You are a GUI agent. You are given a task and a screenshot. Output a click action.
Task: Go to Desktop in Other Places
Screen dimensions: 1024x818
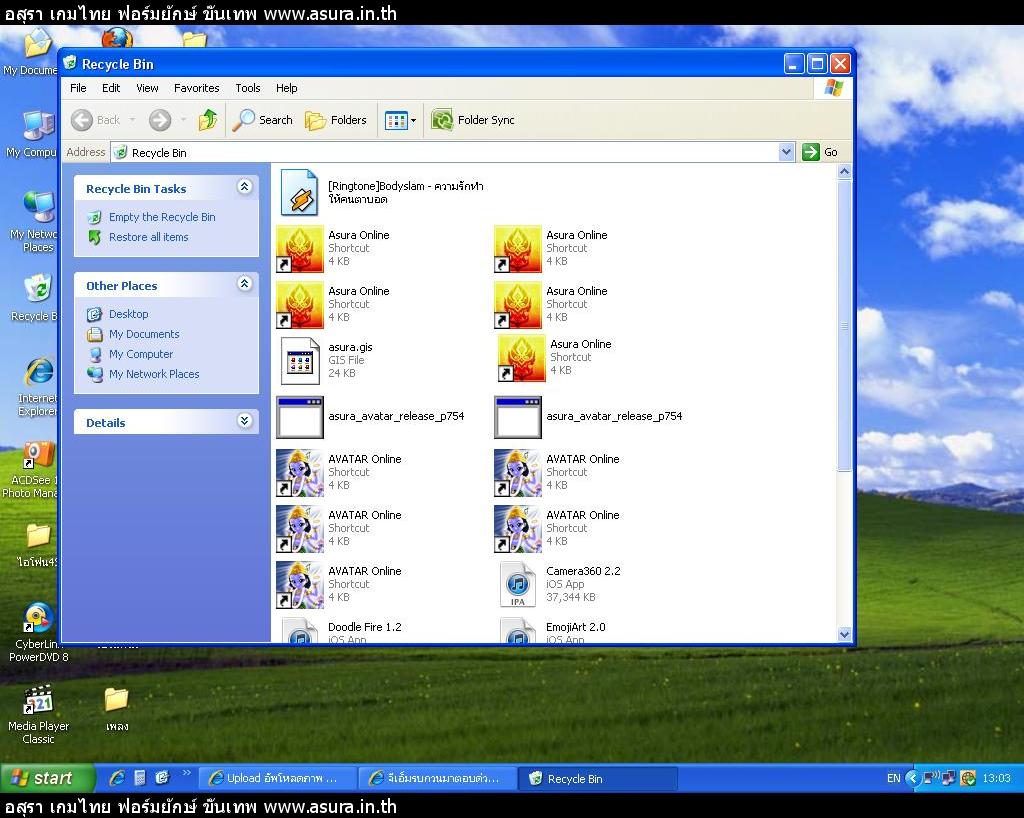coord(129,314)
